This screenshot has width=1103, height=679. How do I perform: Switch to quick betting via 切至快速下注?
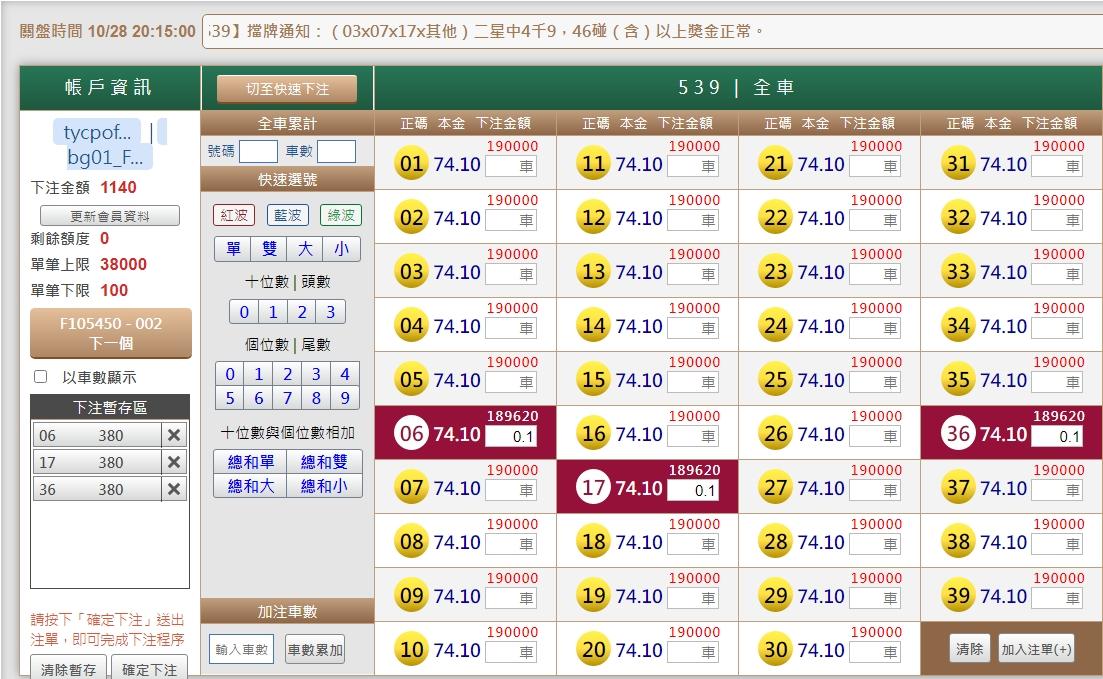click(x=287, y=89)
